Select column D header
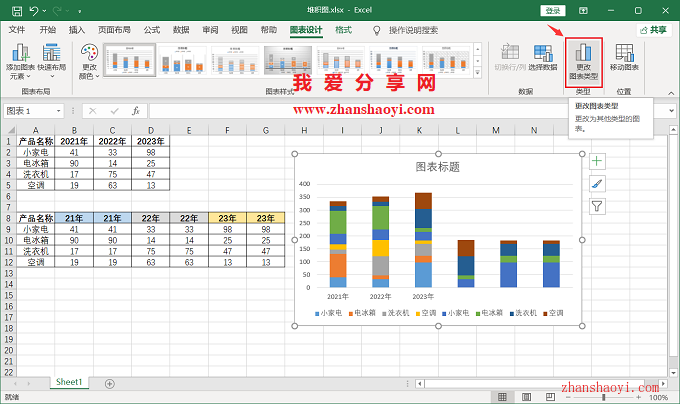680x404 pixels. coord(150,130)
